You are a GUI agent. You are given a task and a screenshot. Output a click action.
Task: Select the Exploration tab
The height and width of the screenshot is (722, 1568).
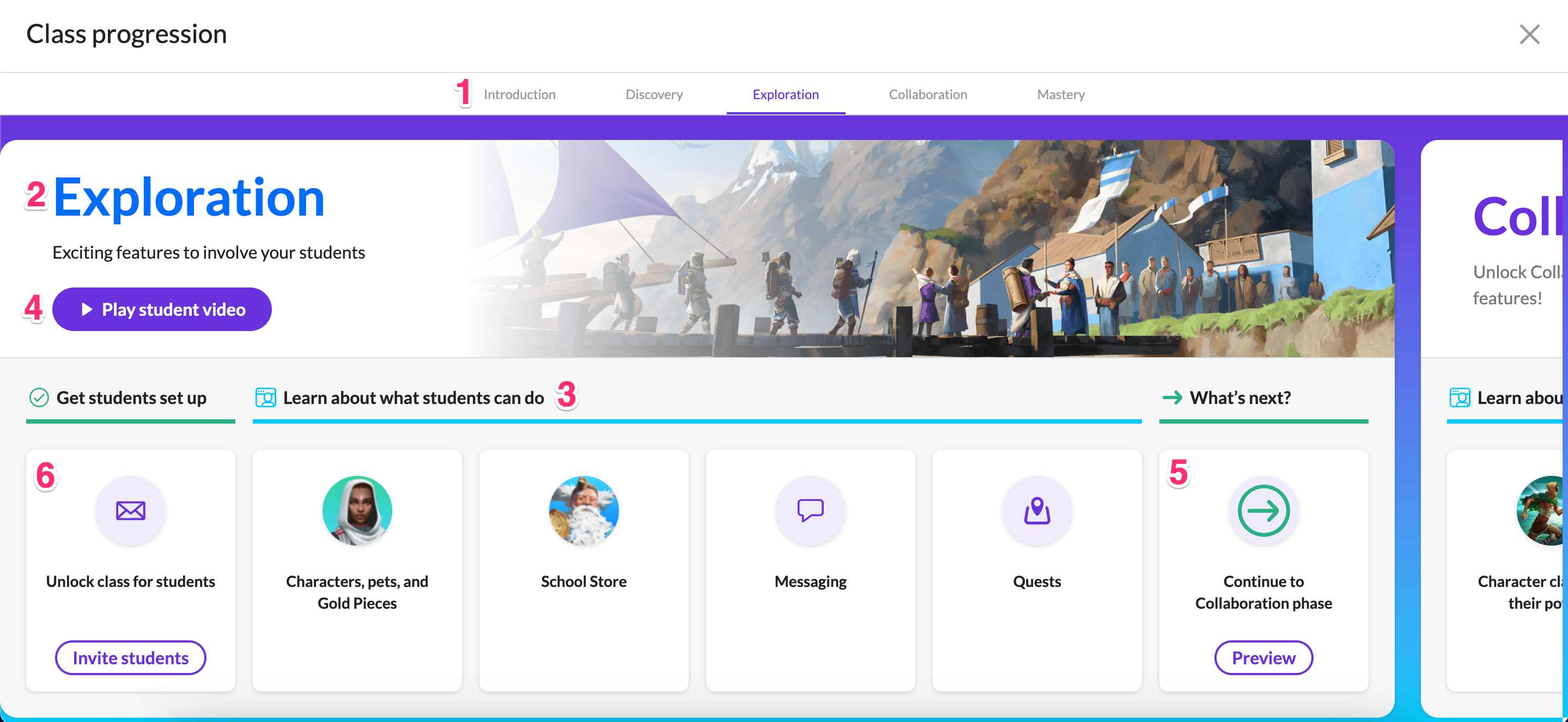(x=785, y=94)
